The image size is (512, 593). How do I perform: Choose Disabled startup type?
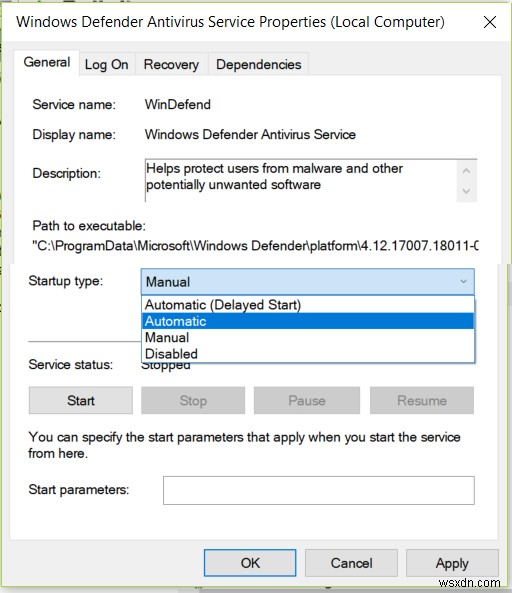(x=308, y=354)
